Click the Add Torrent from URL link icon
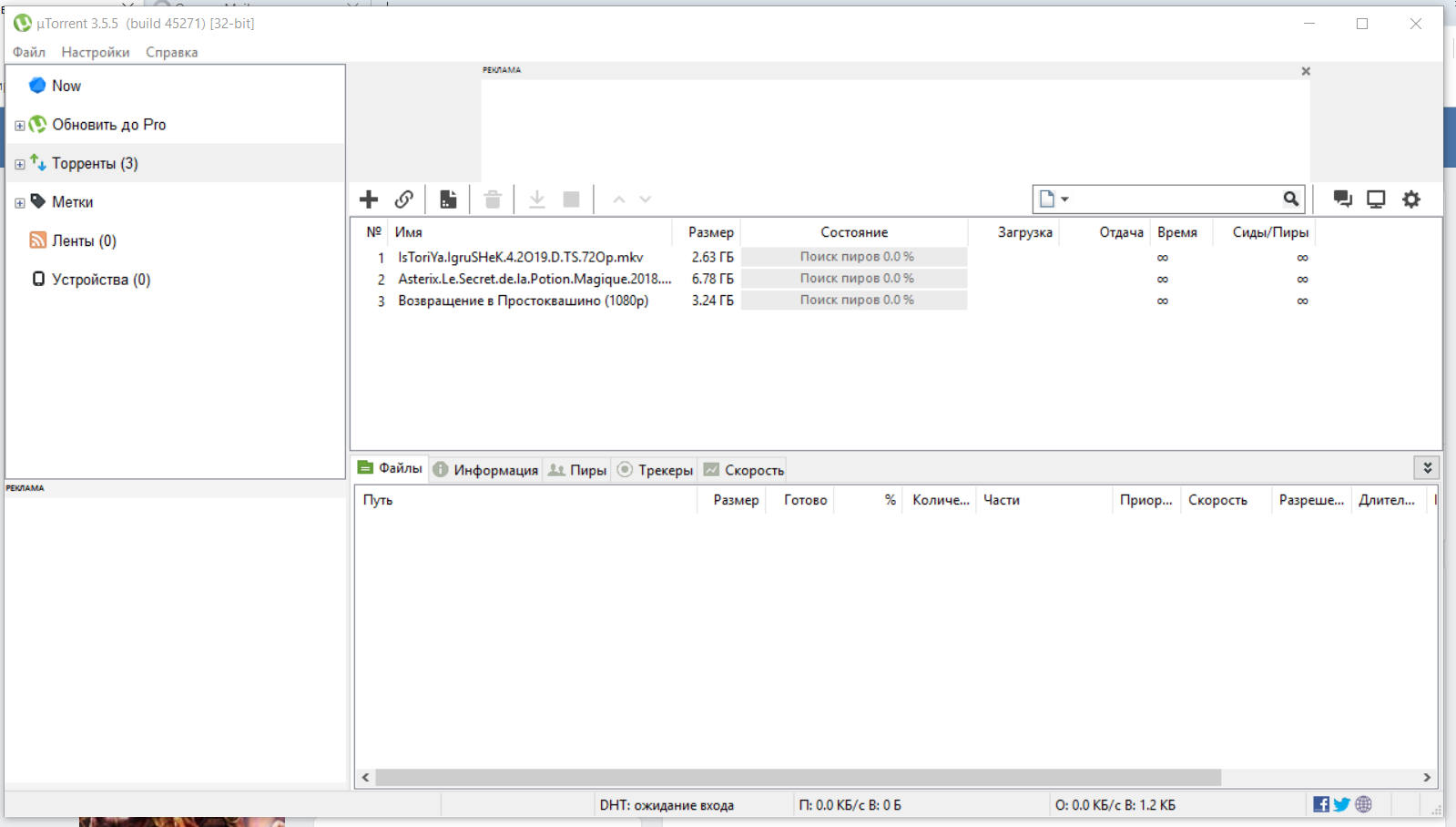Viewport: 1456px width, 827px height. (x=404, y=199)
